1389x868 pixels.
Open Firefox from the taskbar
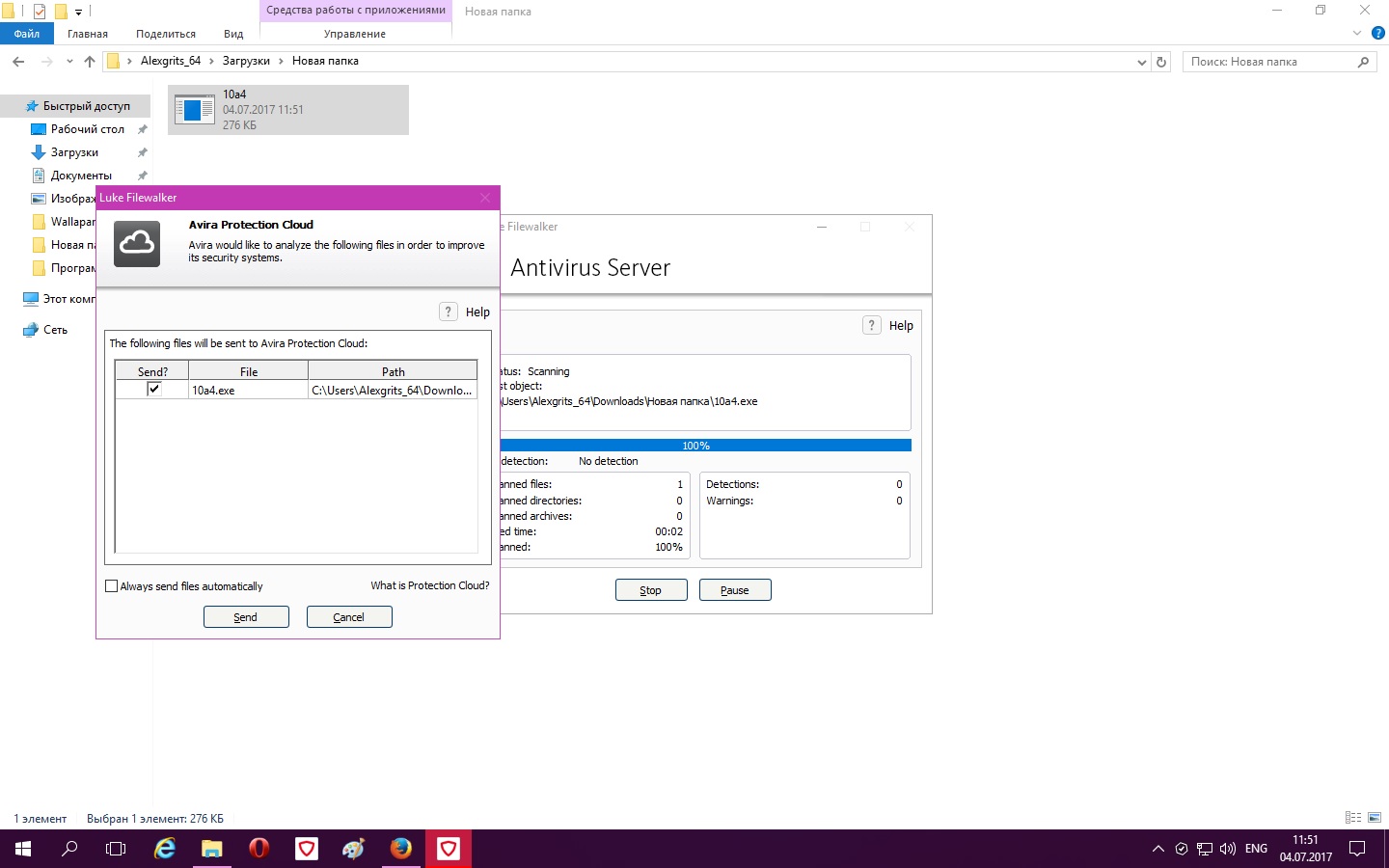tap(401, 849)
